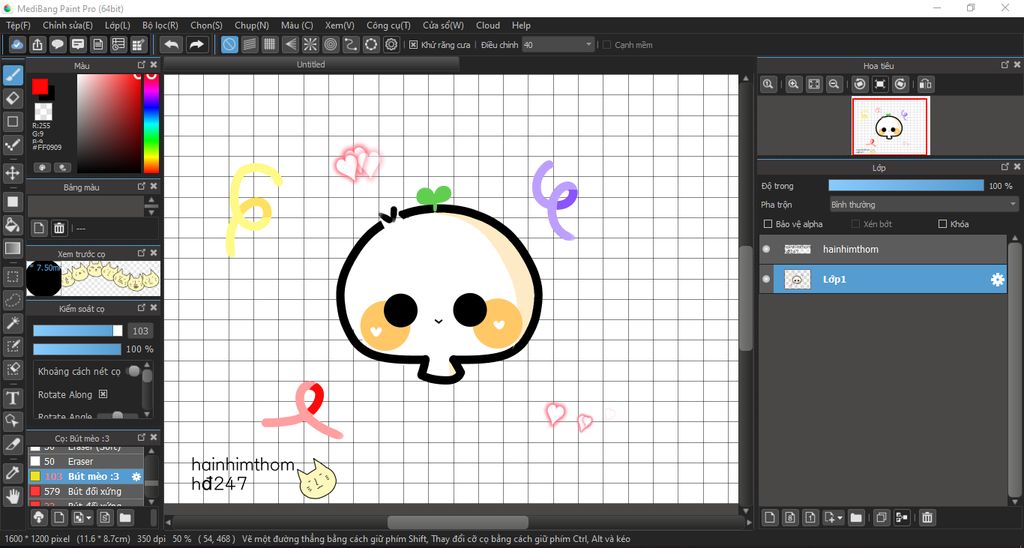This screenshot has width=1024, height=548.
Task: Select the Eraser brush entry
Action: (86, 461)
